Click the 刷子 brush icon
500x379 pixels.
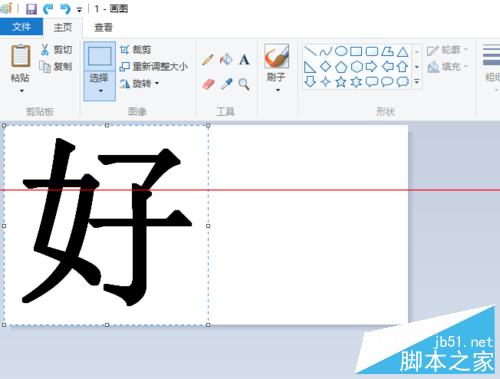click(x=276, y=56)
